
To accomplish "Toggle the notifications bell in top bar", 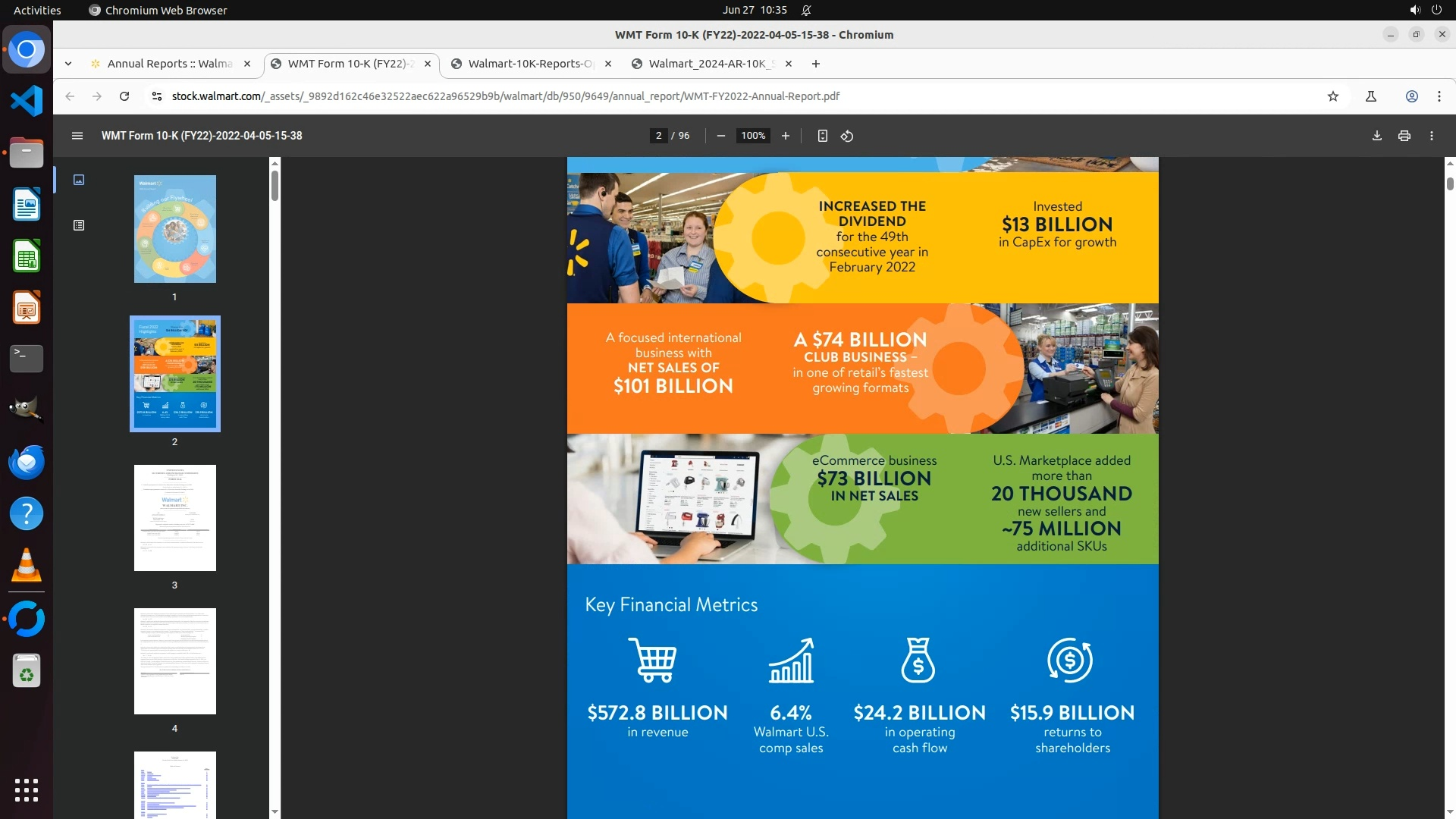I will 806,10.
